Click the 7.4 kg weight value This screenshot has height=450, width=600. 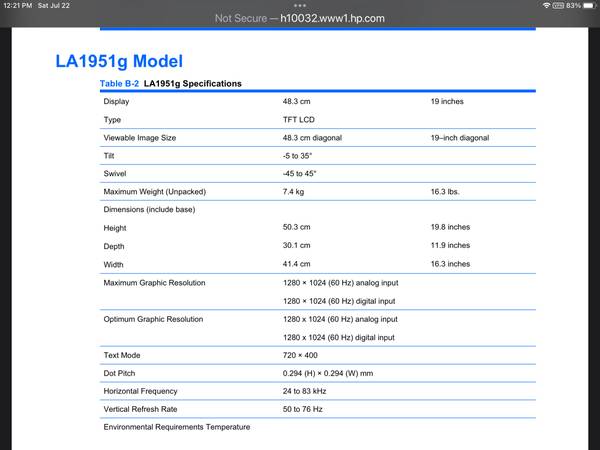coord(293,191)
